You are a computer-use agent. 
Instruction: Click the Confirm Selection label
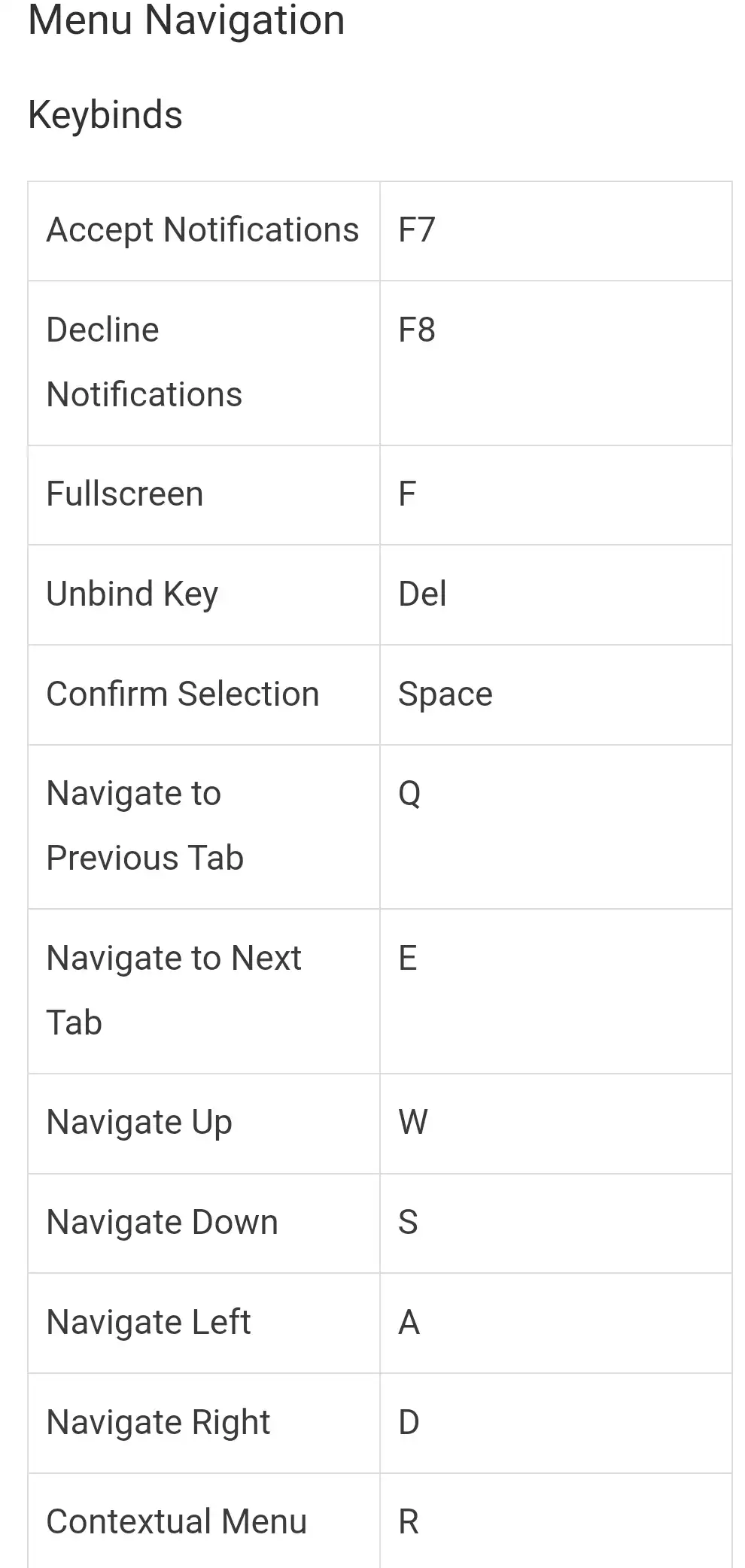(183, 694)
